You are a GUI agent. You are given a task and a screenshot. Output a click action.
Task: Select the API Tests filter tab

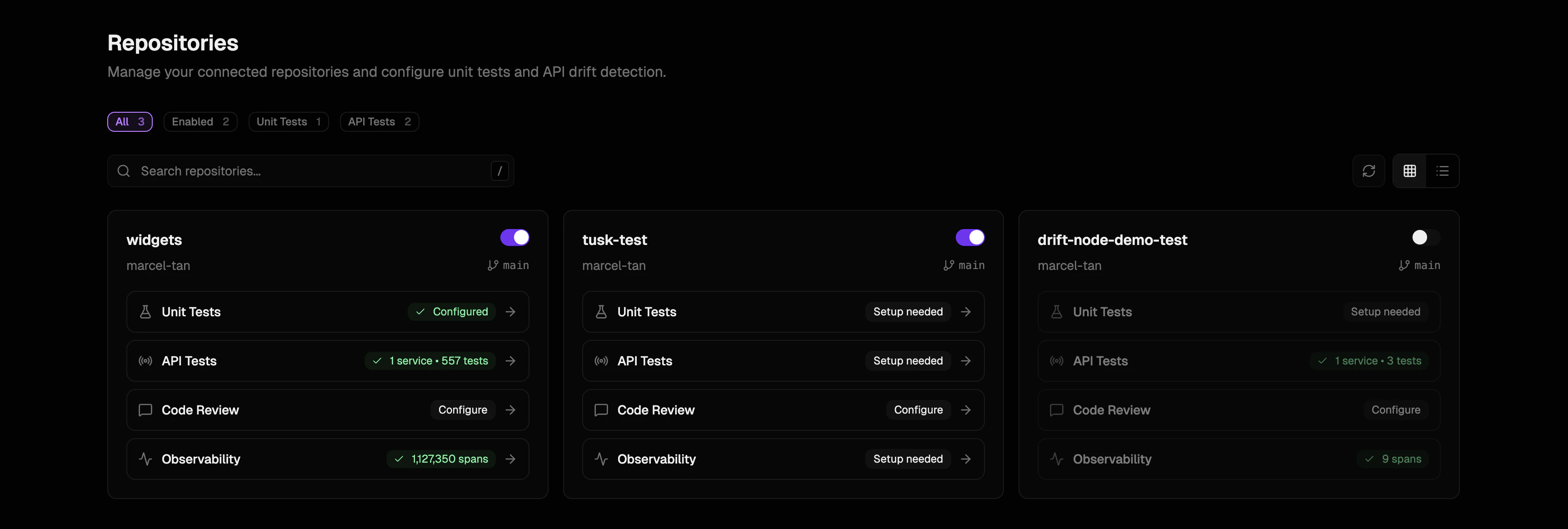coord(379,122)
